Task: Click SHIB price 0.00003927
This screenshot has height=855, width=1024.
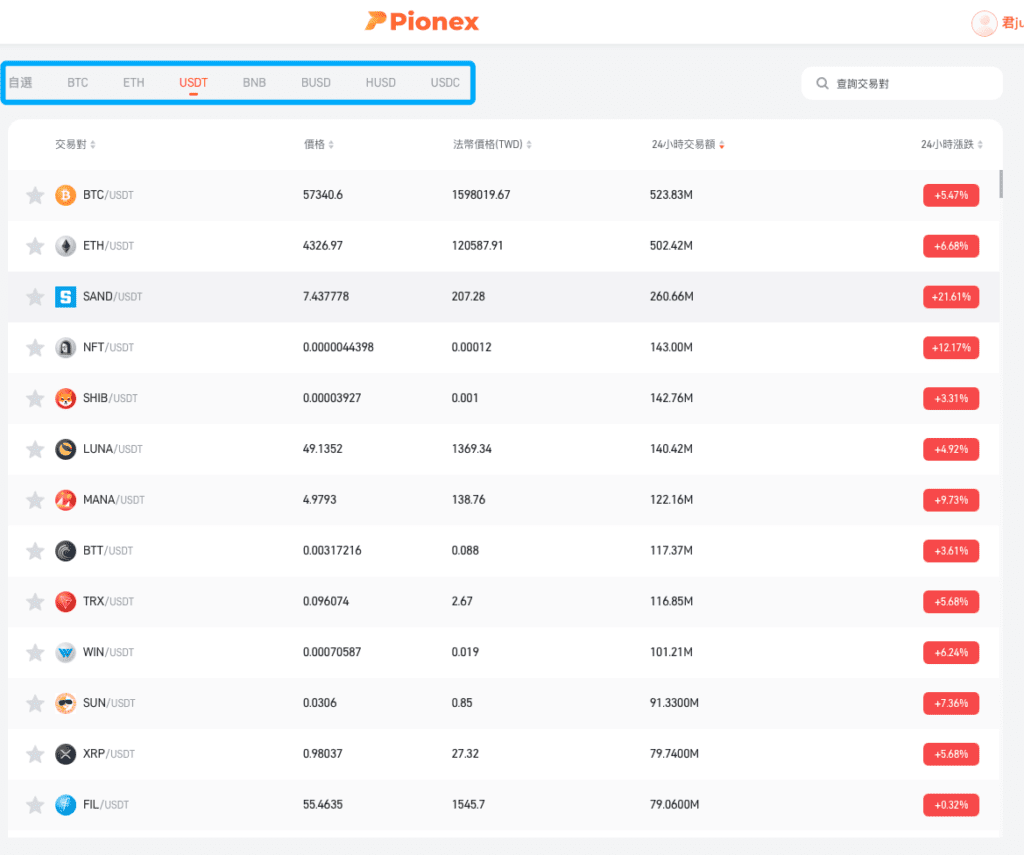Action: coord(332,398)
